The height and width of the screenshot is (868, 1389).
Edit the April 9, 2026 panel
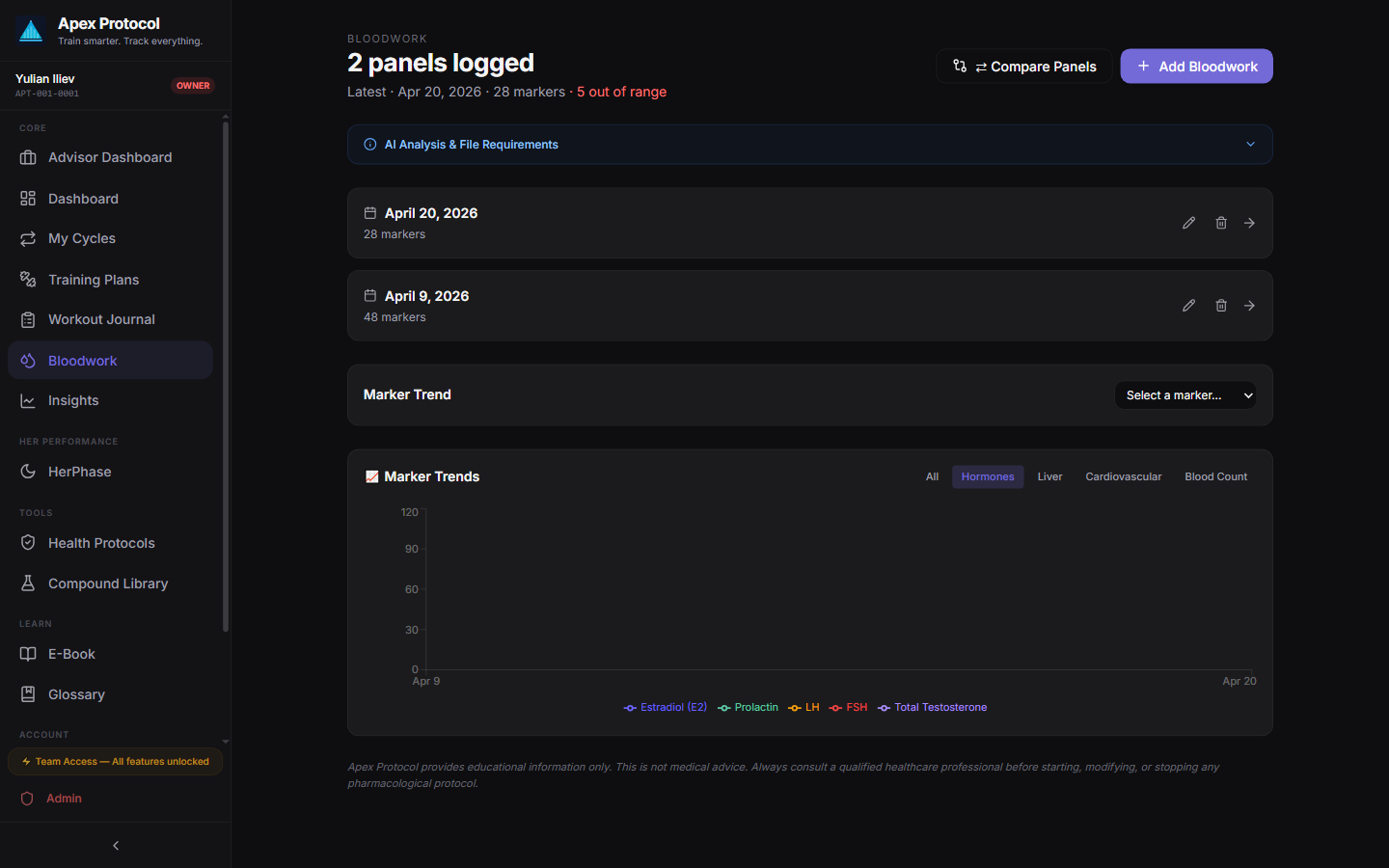(1188, 306)
